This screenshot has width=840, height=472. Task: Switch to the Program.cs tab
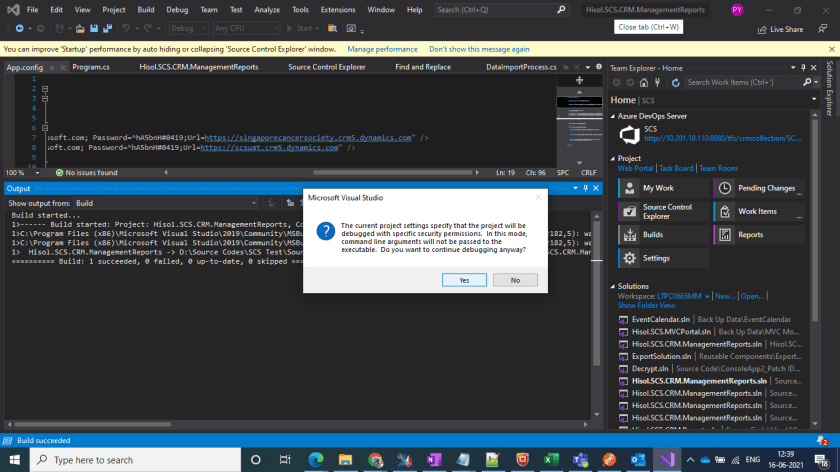(x=90, y=67)
